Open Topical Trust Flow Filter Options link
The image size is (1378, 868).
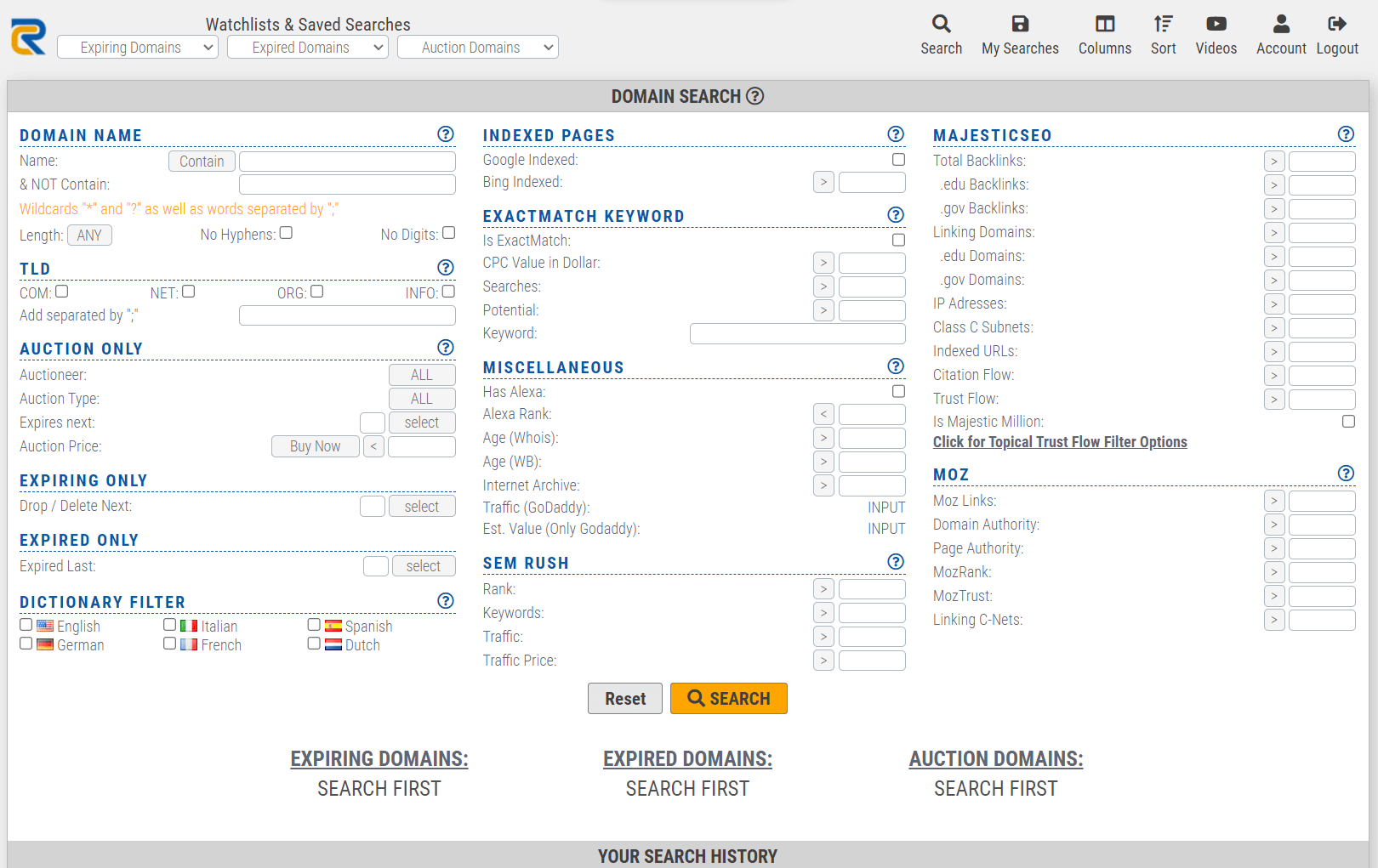[1060, 441]
